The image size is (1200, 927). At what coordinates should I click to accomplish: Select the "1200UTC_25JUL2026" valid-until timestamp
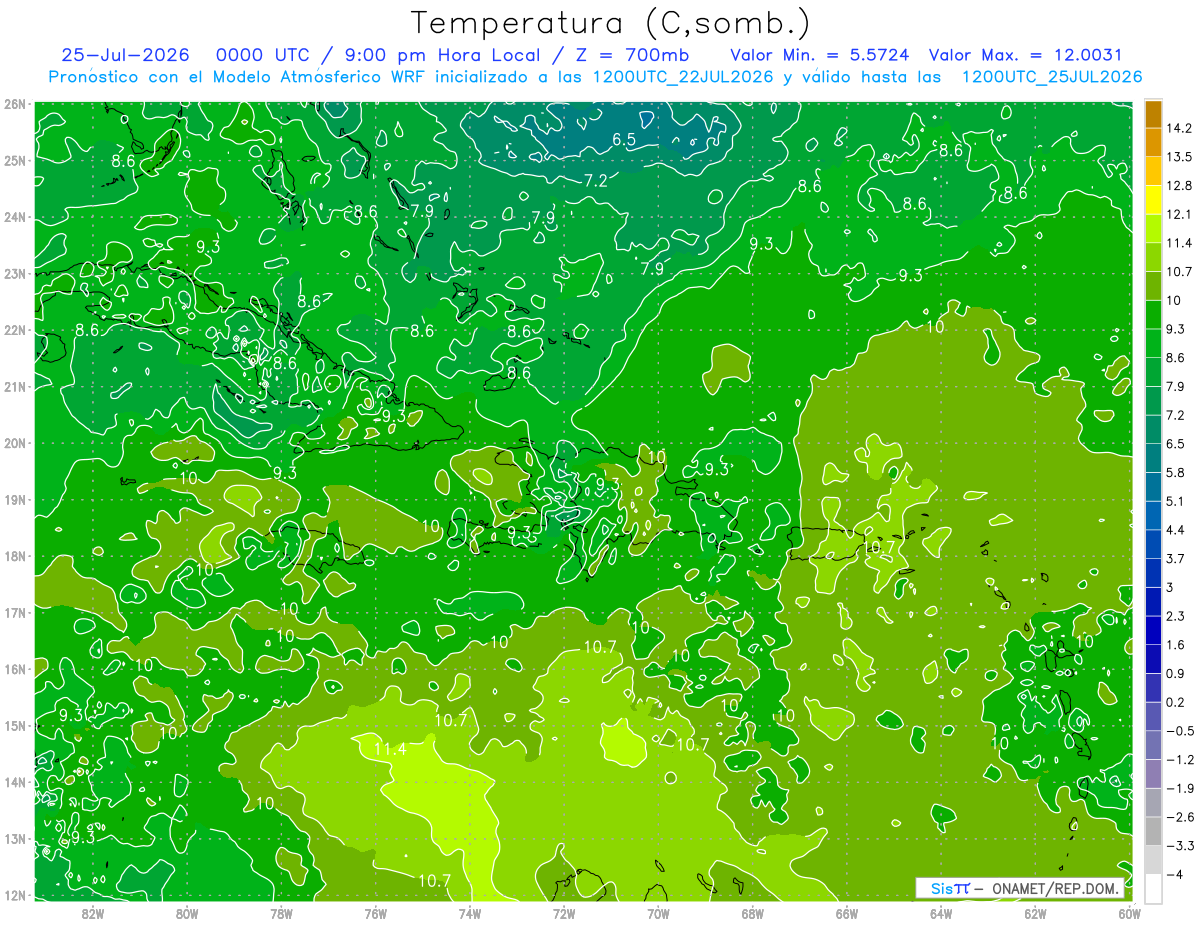point(1052,76)
